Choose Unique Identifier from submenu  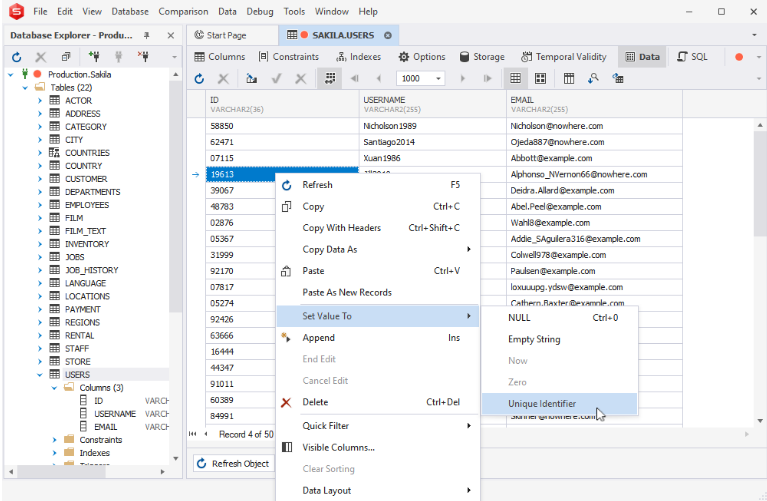point(560,404)
